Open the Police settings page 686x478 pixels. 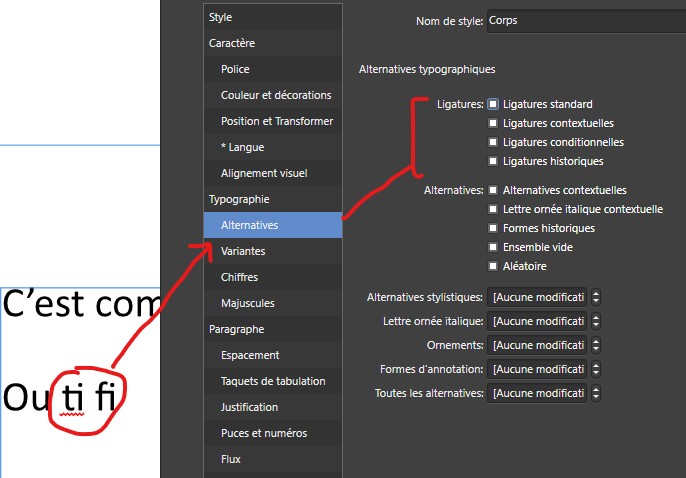point(273,69)
